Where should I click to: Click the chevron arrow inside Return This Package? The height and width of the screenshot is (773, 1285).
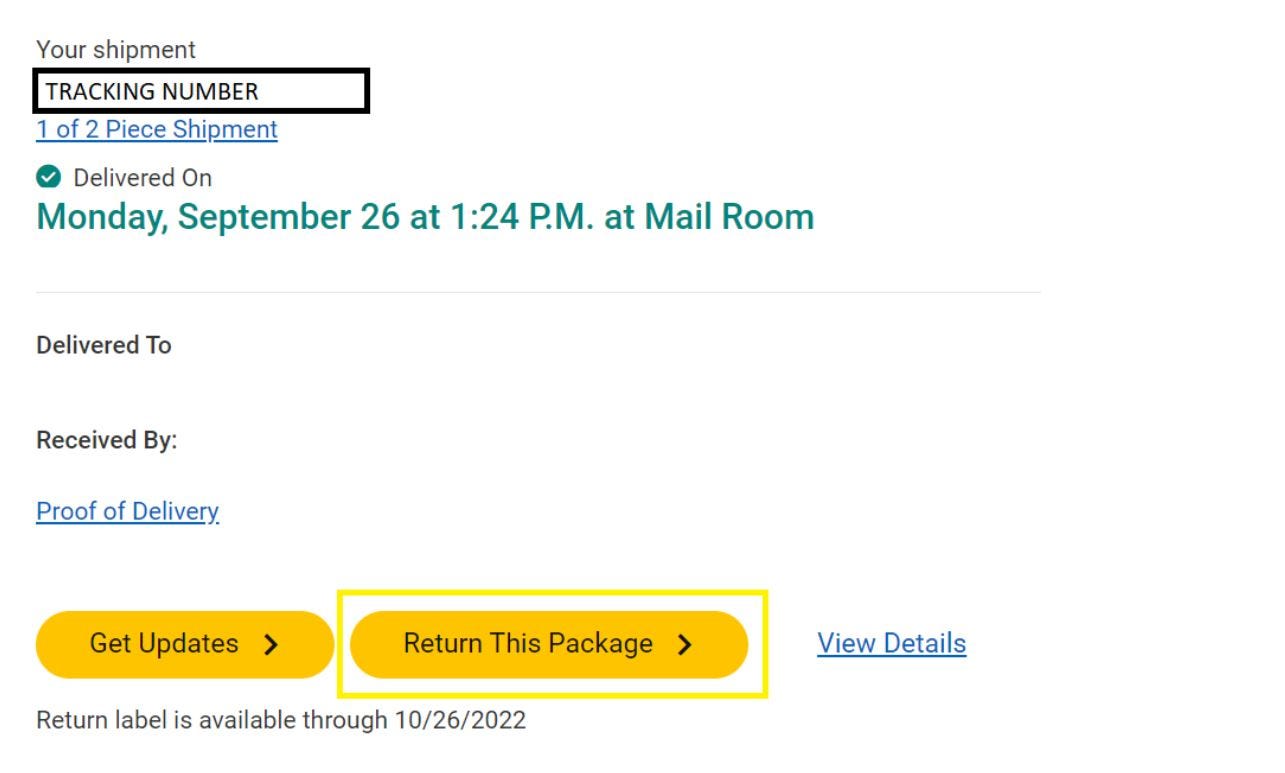click(x=685, y=645)
